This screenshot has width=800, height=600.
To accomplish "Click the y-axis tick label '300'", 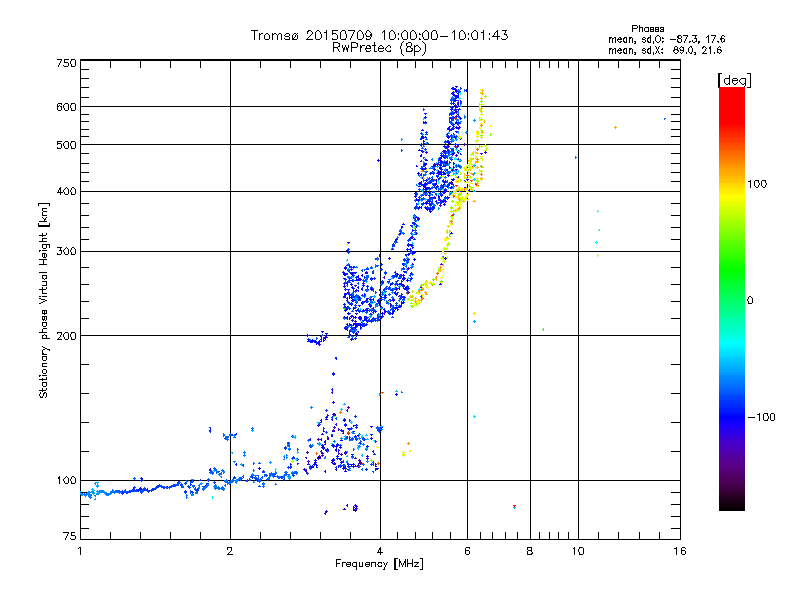I will 67,252.
